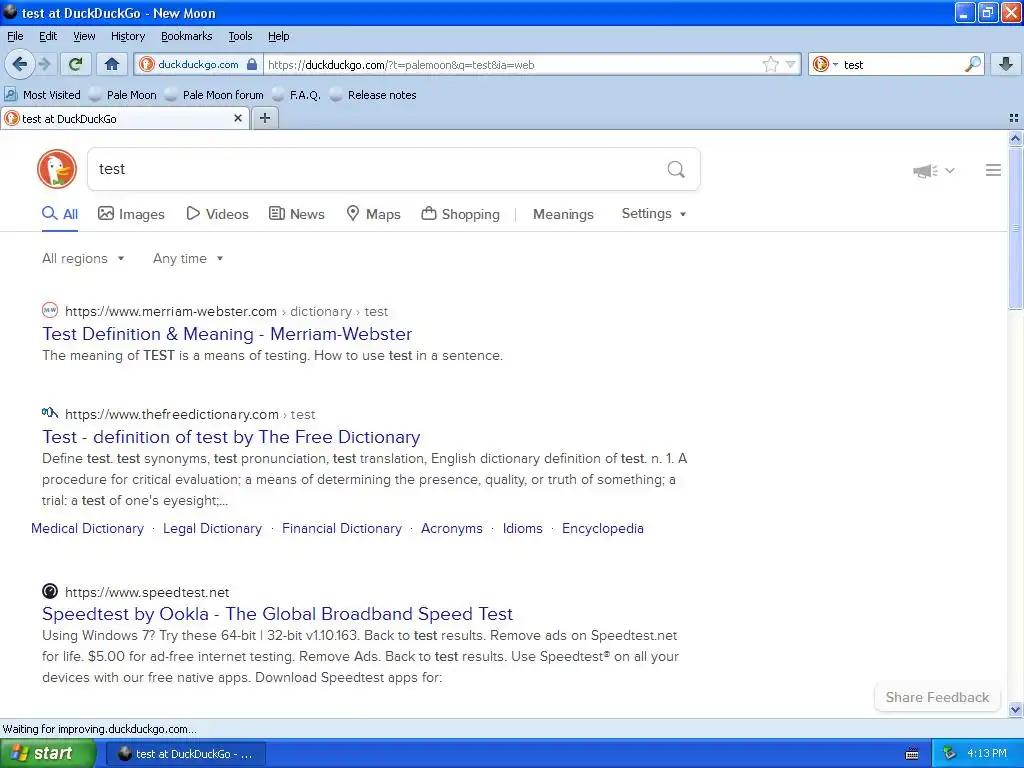This screenshot has width=1024, height=768.
Task: Open the Medical Dictionary sublink
Action: tap(88, 528)
